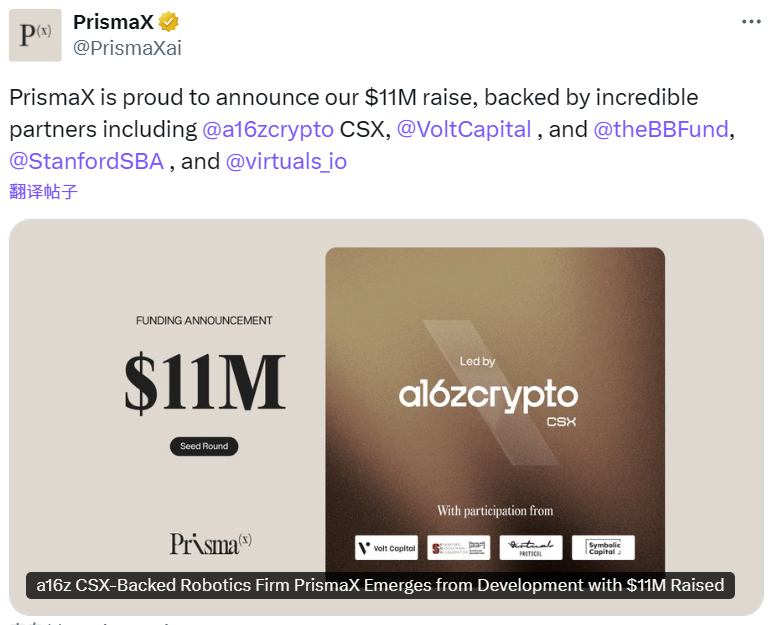Open the article headline caption overlay
The height and width of the screenshot is (625, 775).
click(380, 585)
